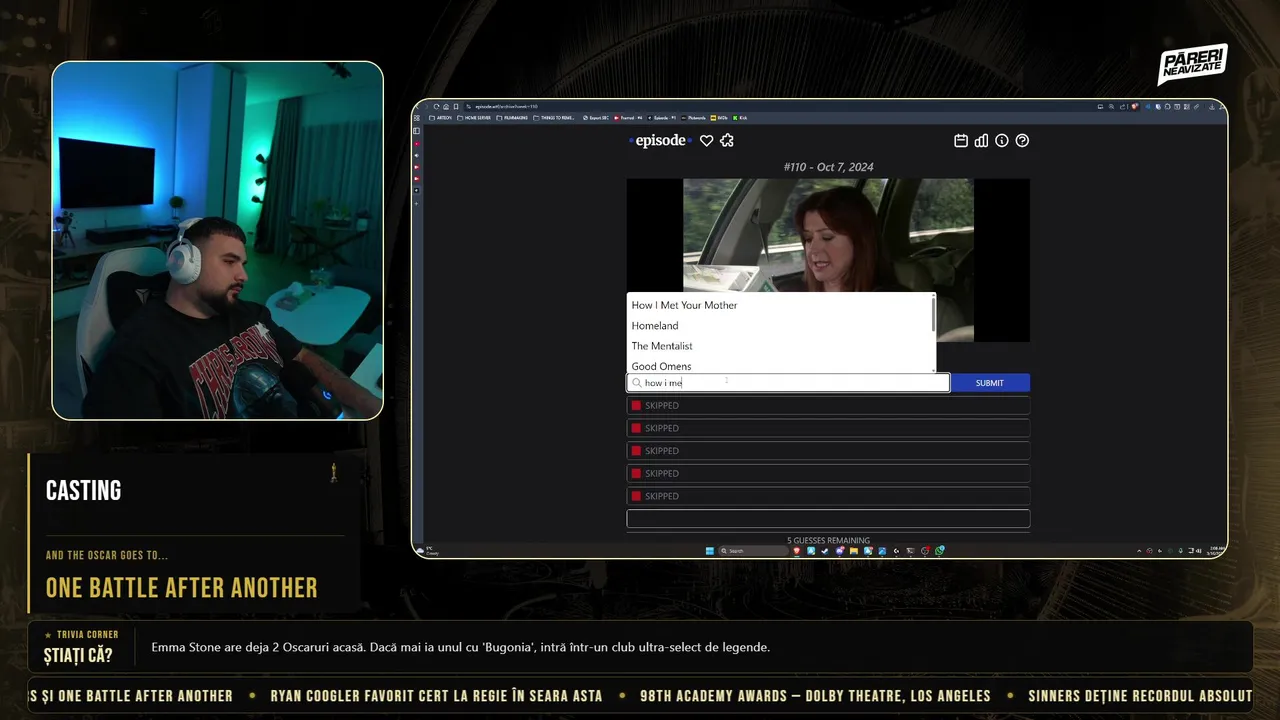Click the puzzle piece icon in the header
The image size is (1280, 720).
click(x=727, y=141)
